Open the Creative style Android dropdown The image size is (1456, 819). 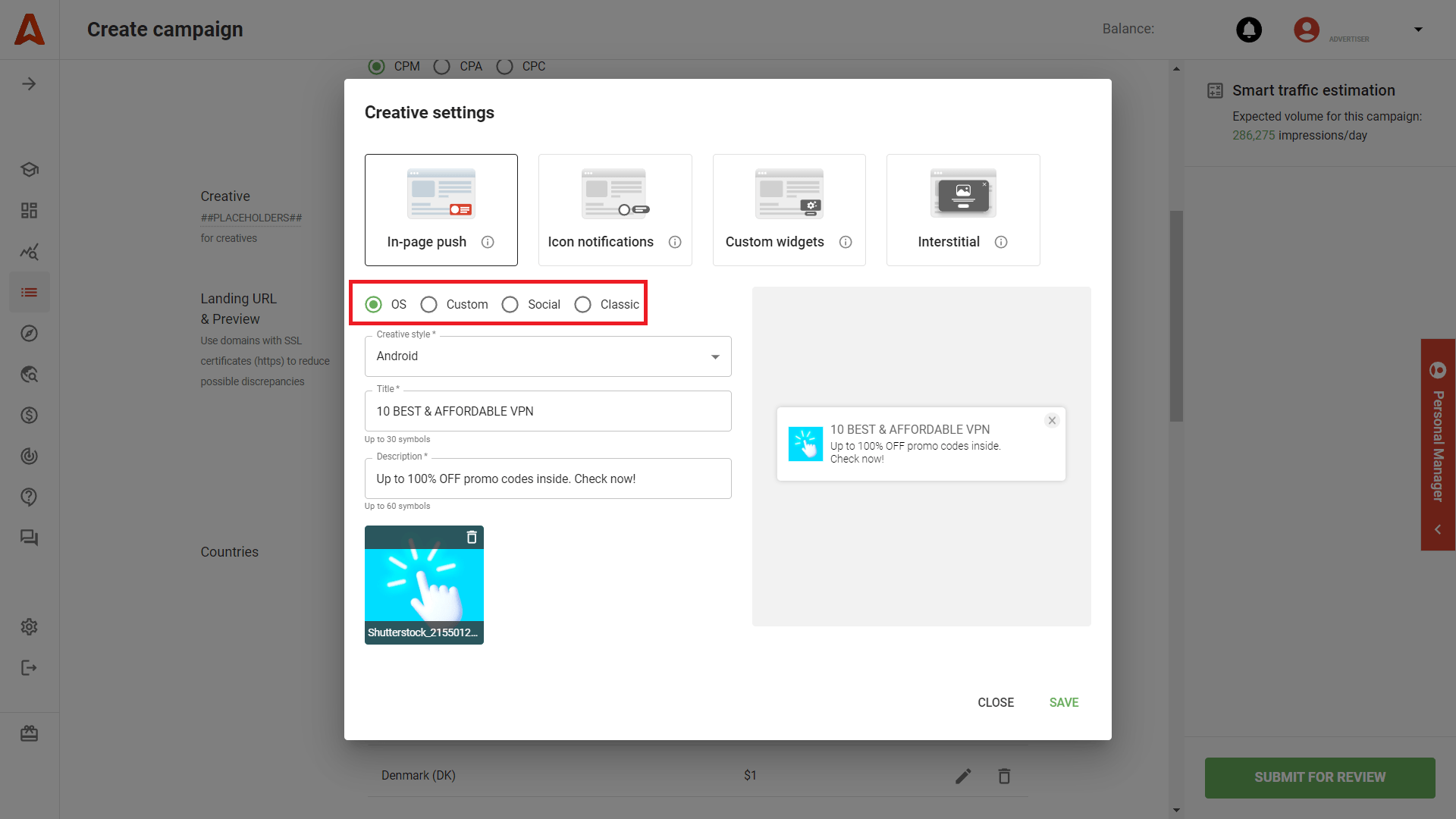[x=548, y=356]
